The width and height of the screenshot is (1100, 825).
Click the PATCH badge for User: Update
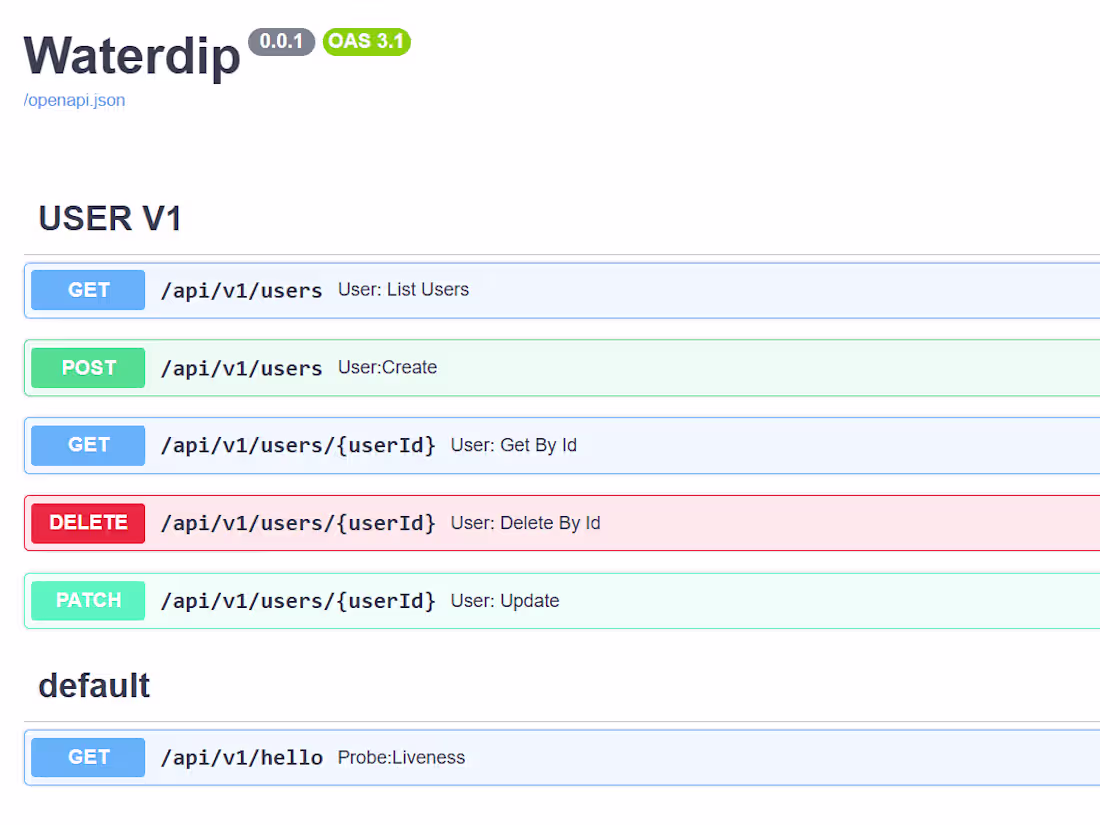(87, 600)
